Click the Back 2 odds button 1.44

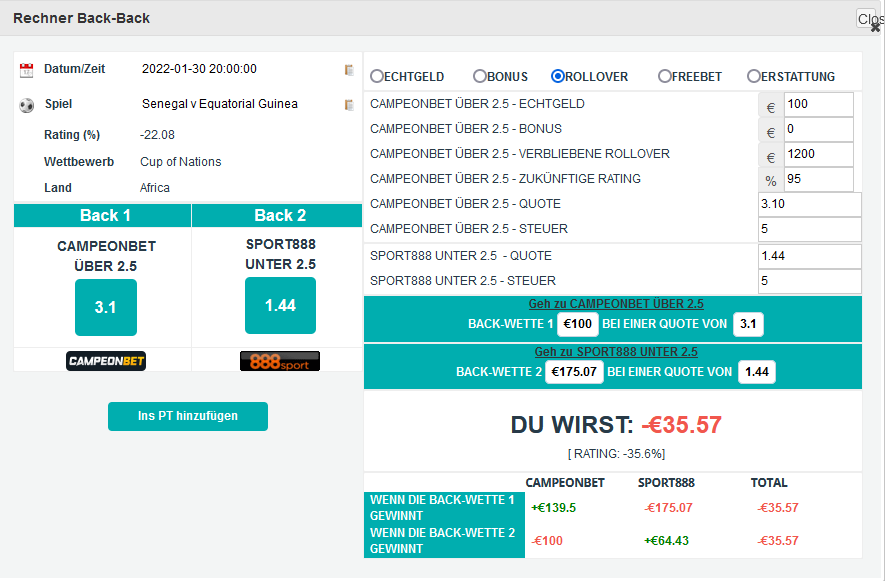point(281,305)
